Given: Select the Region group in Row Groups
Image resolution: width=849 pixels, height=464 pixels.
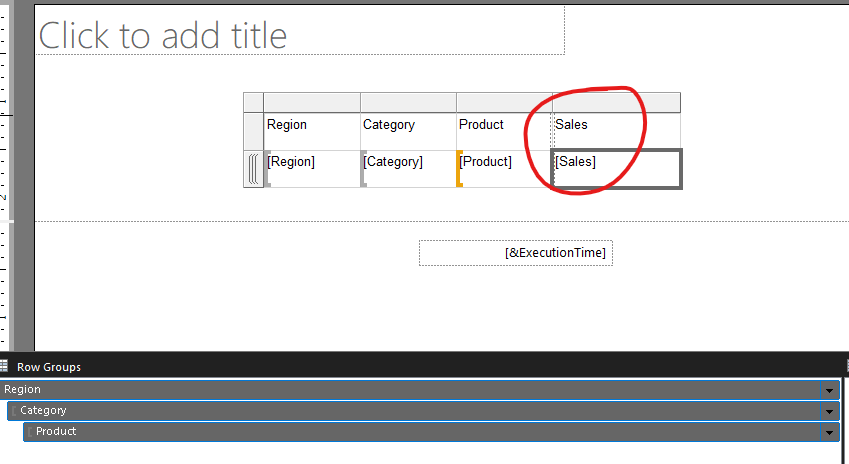Looking at the screenshot, I should (420, 390).
